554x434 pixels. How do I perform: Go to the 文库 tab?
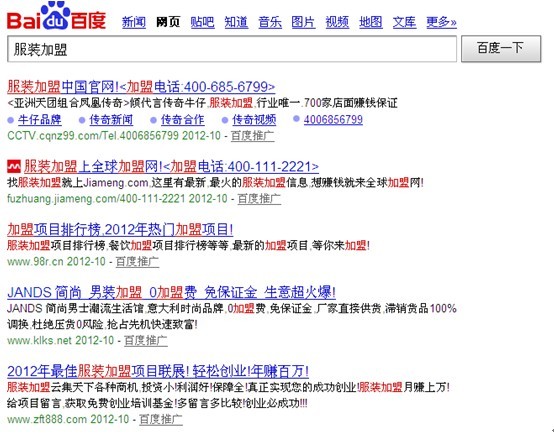[x=404, y=22]
